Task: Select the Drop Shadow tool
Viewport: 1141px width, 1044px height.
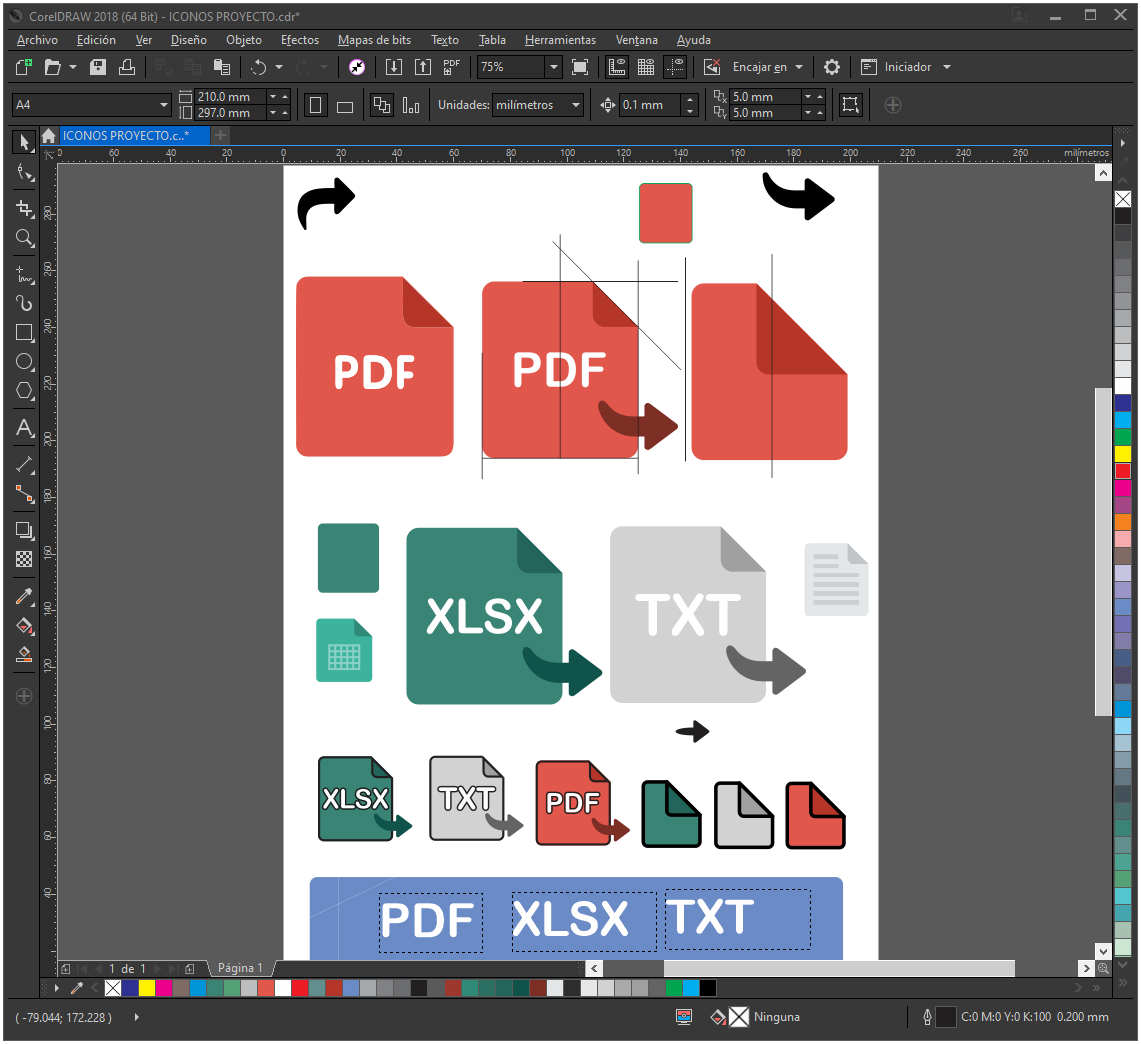Action: point(24,530)
